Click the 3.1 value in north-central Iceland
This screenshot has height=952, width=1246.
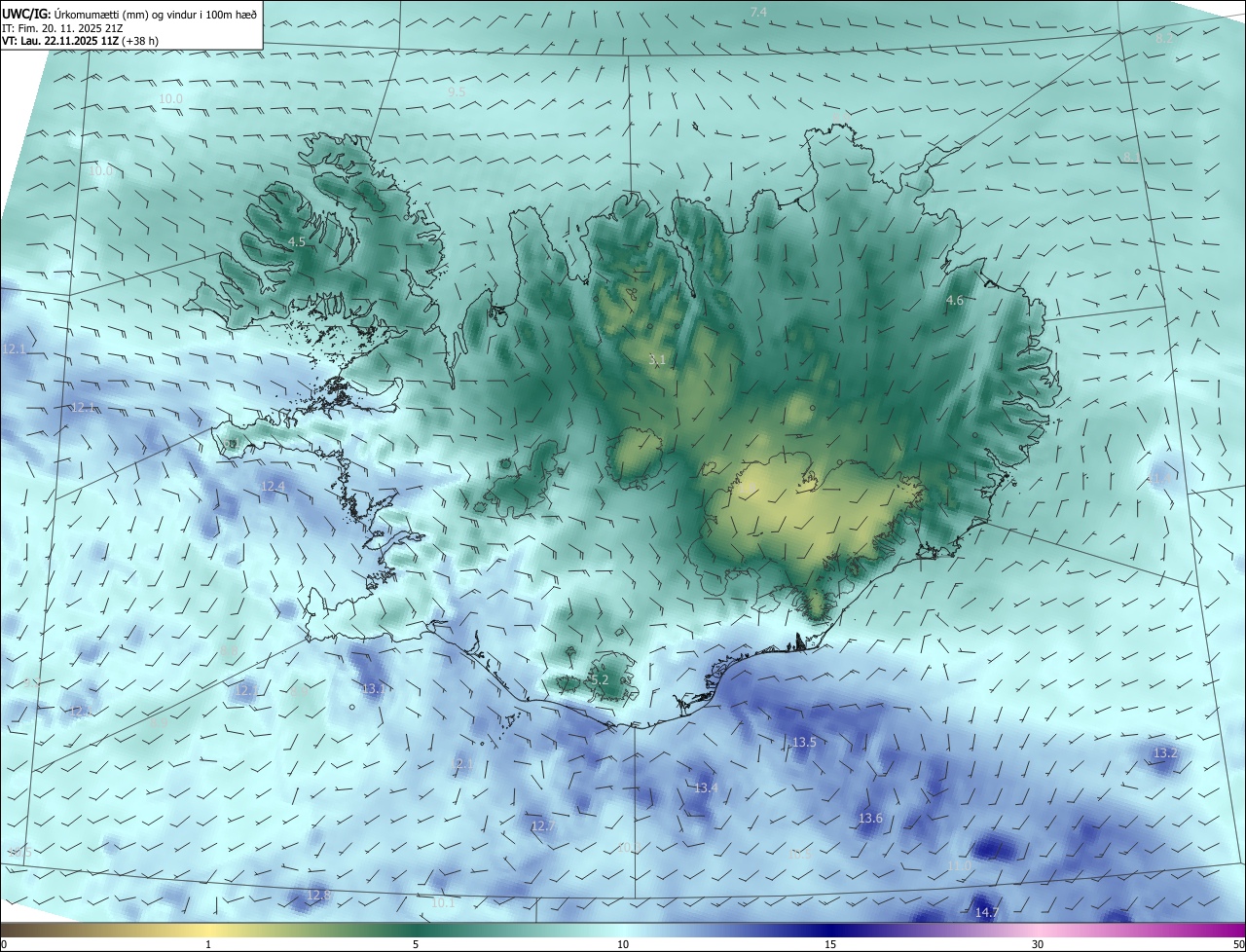click(x=657, y=360)
